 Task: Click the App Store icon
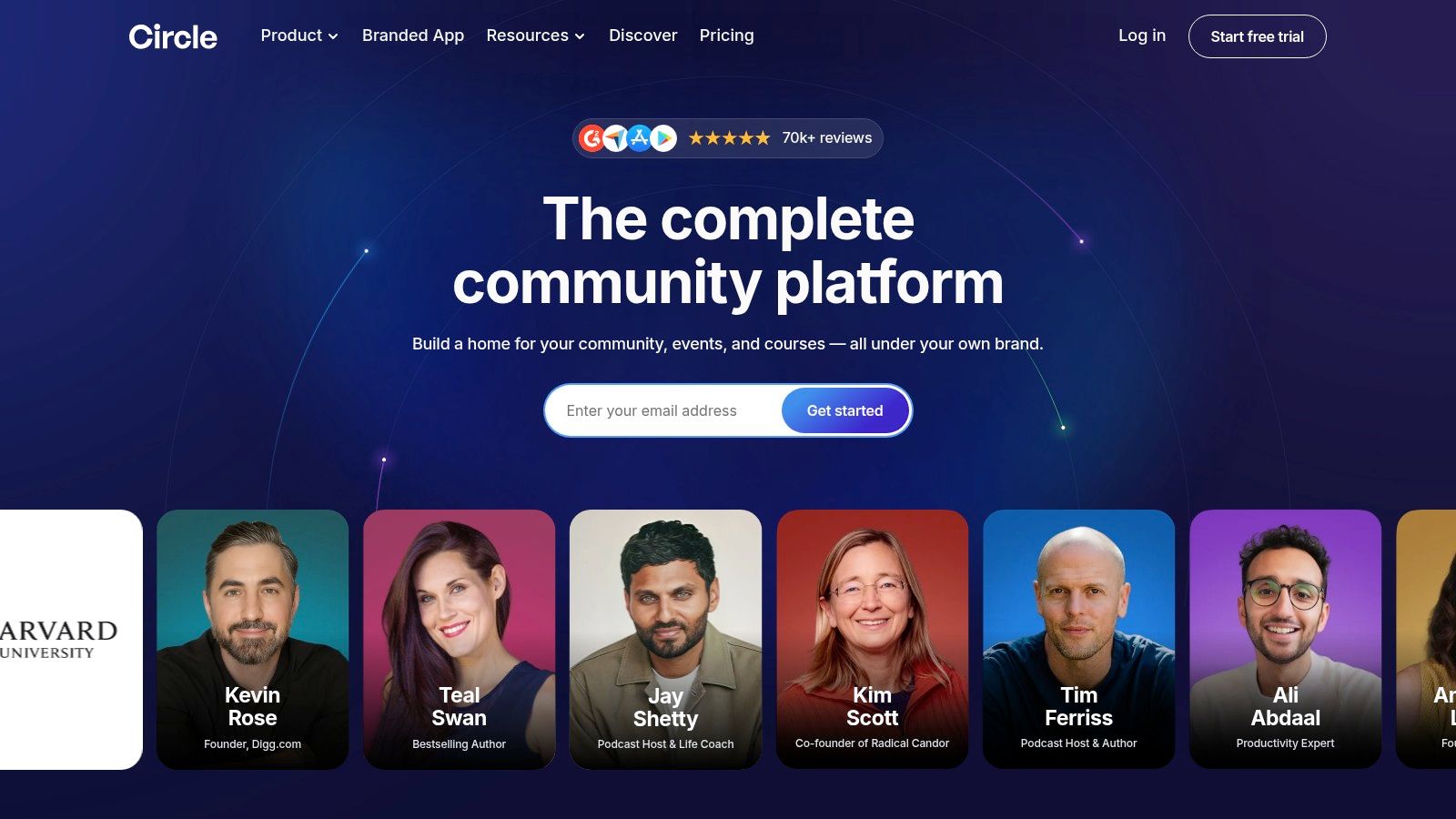tap(640, 138)
